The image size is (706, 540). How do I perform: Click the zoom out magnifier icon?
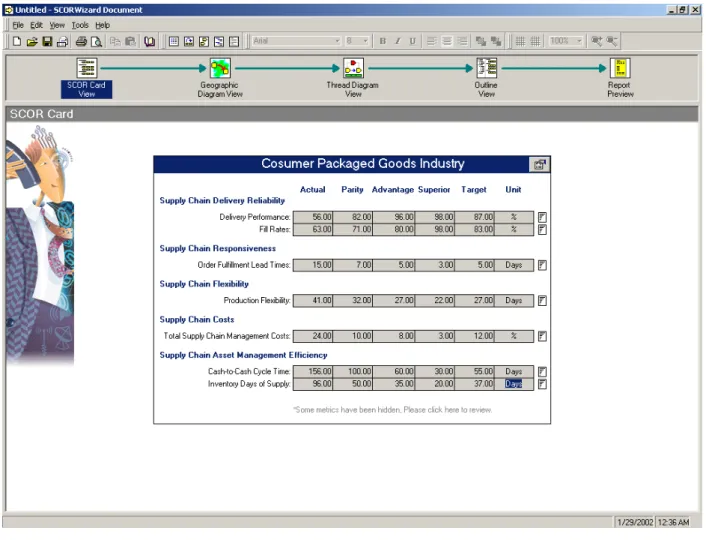click(612, 41)
